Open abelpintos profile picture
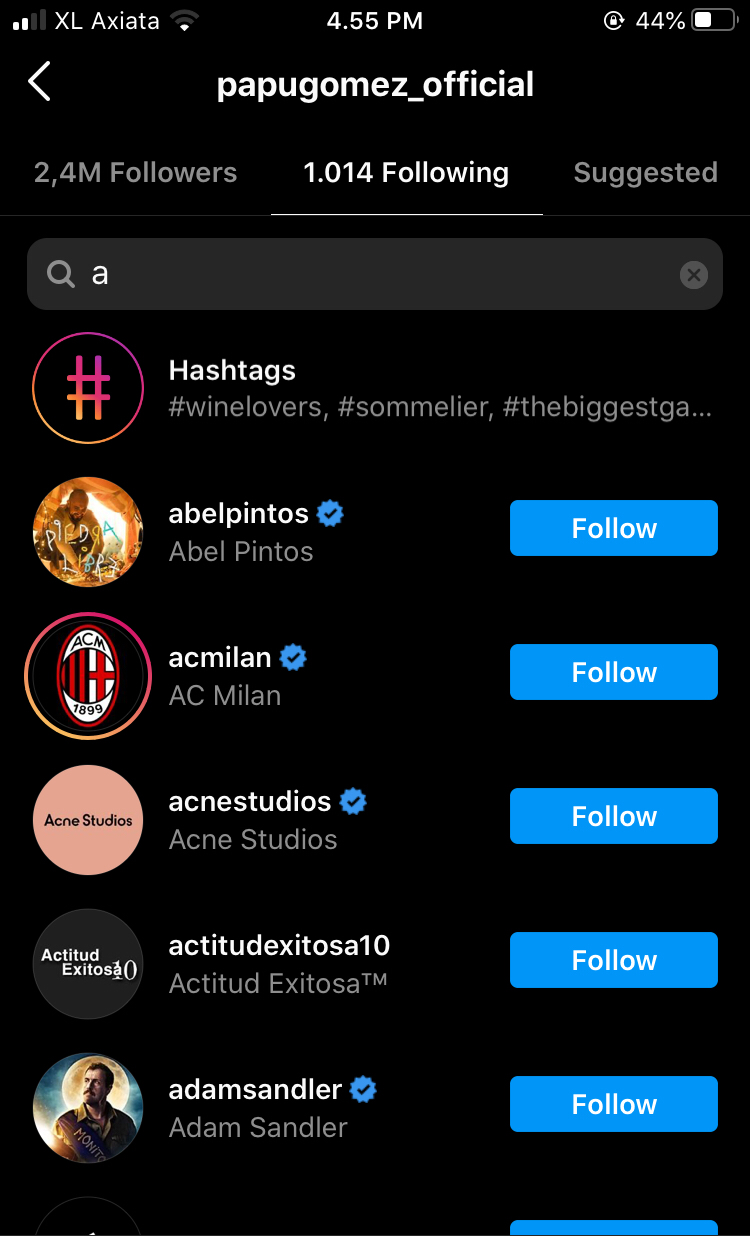 click(88, 532)
